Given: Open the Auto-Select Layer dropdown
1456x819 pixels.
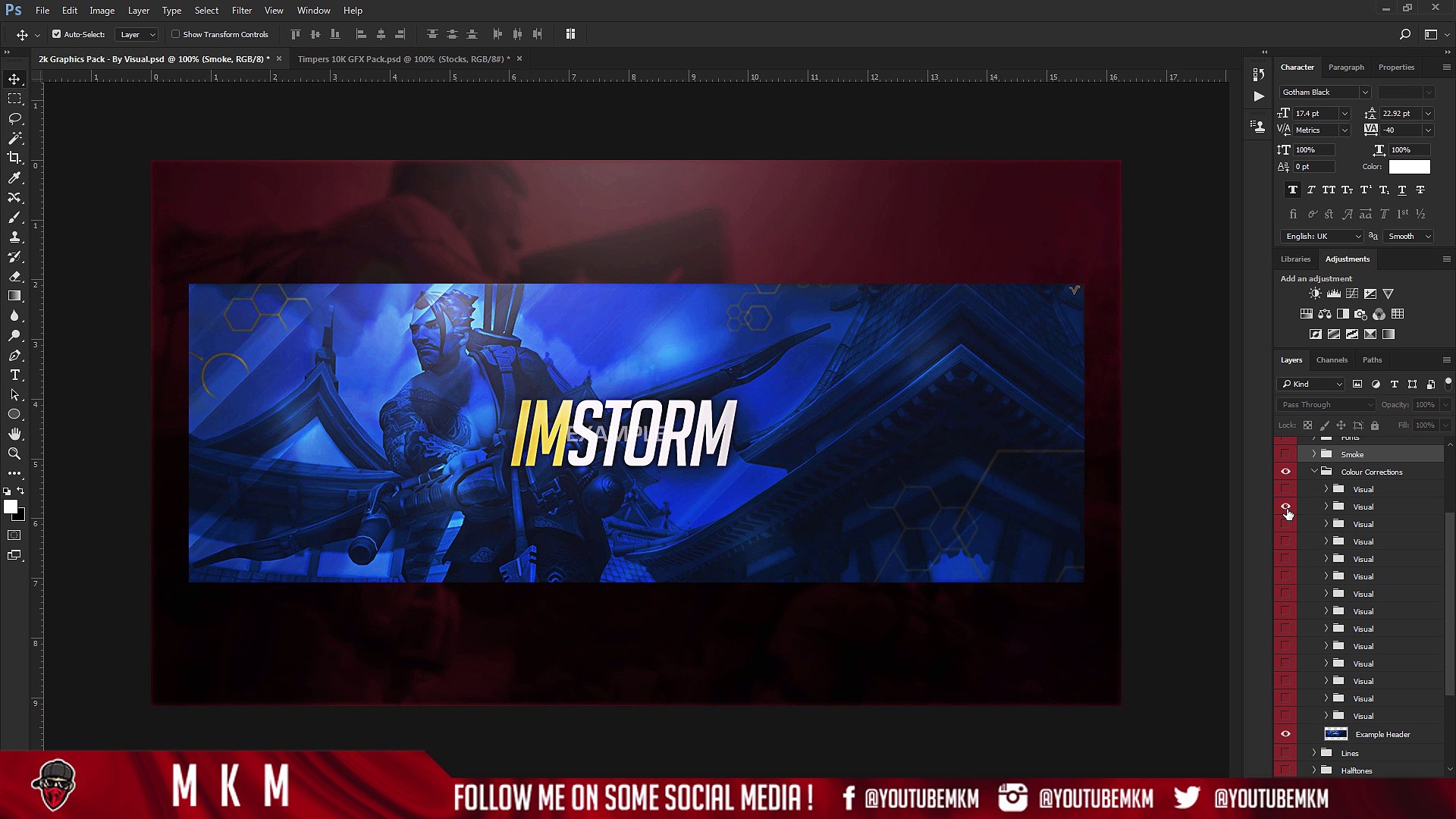Looking at the screenshot, I should pyautogui.click(x=137, y=34).
